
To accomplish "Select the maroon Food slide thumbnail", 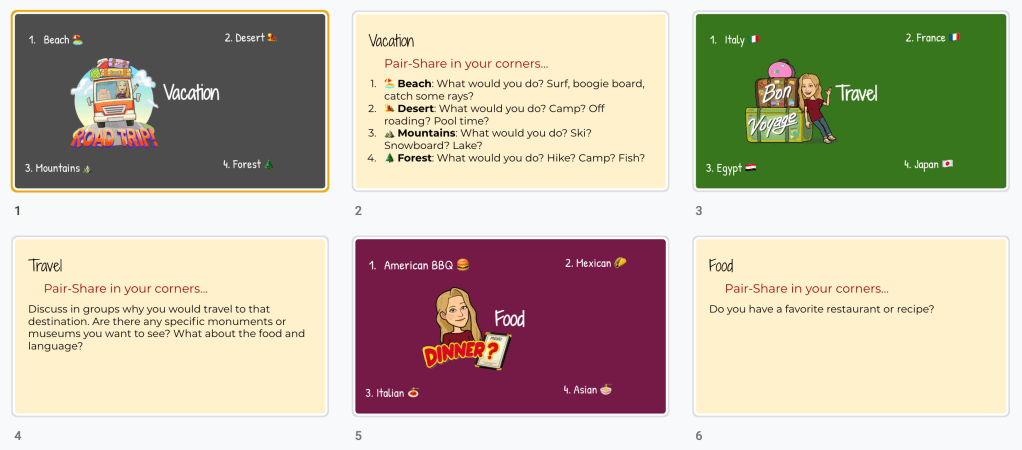I will tap(510, 326).
